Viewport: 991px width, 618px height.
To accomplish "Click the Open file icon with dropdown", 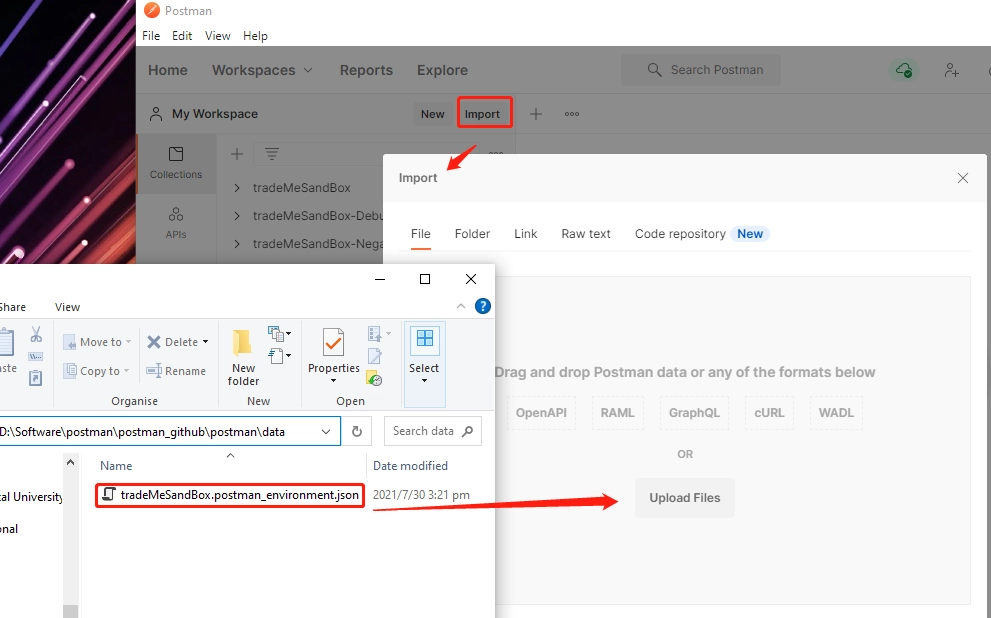I will tap(379, 333).
